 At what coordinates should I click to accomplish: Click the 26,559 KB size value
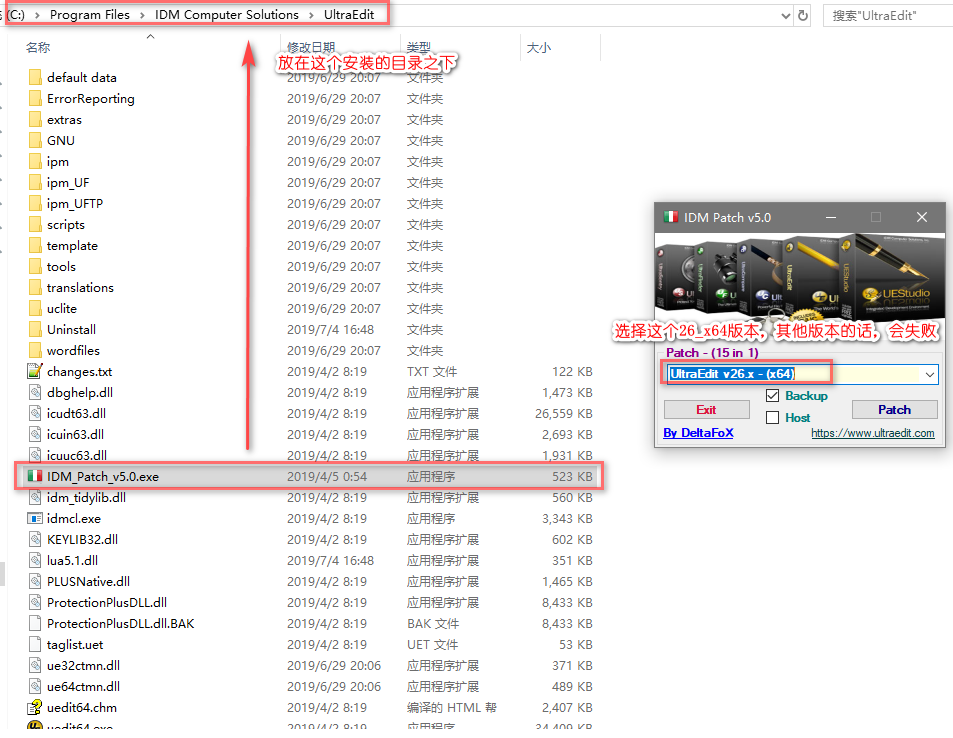[563, 413]
